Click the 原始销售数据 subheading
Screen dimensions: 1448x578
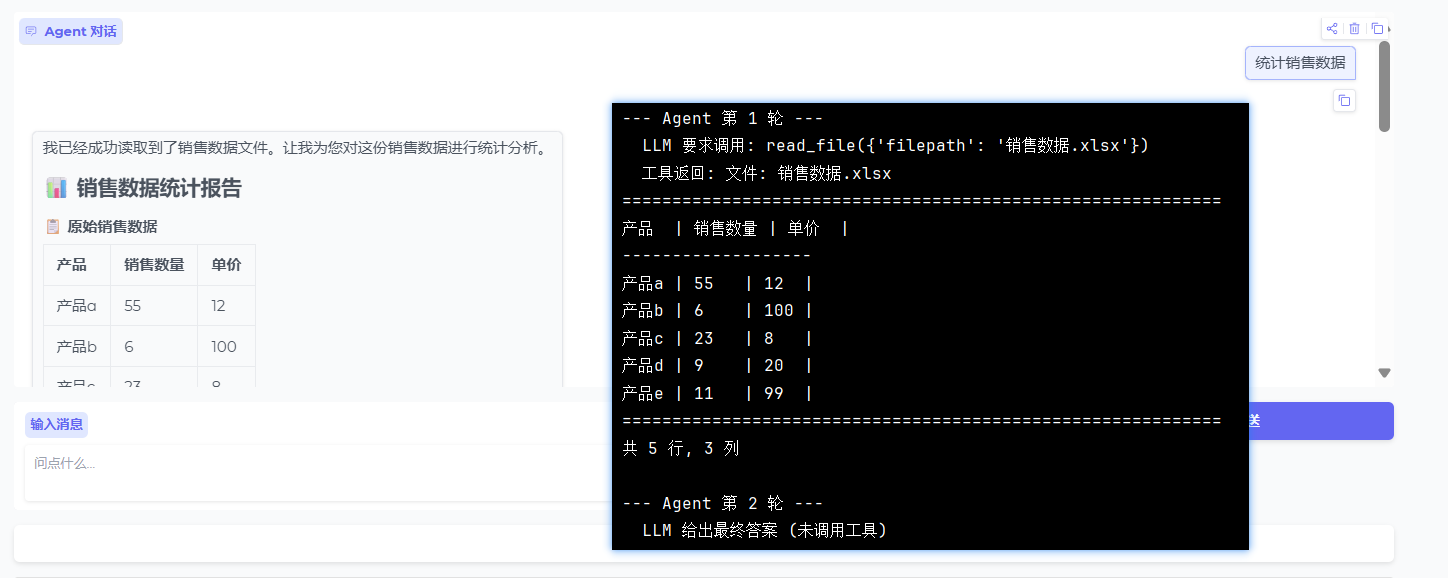pyautogui.click(x=112, y=226)
